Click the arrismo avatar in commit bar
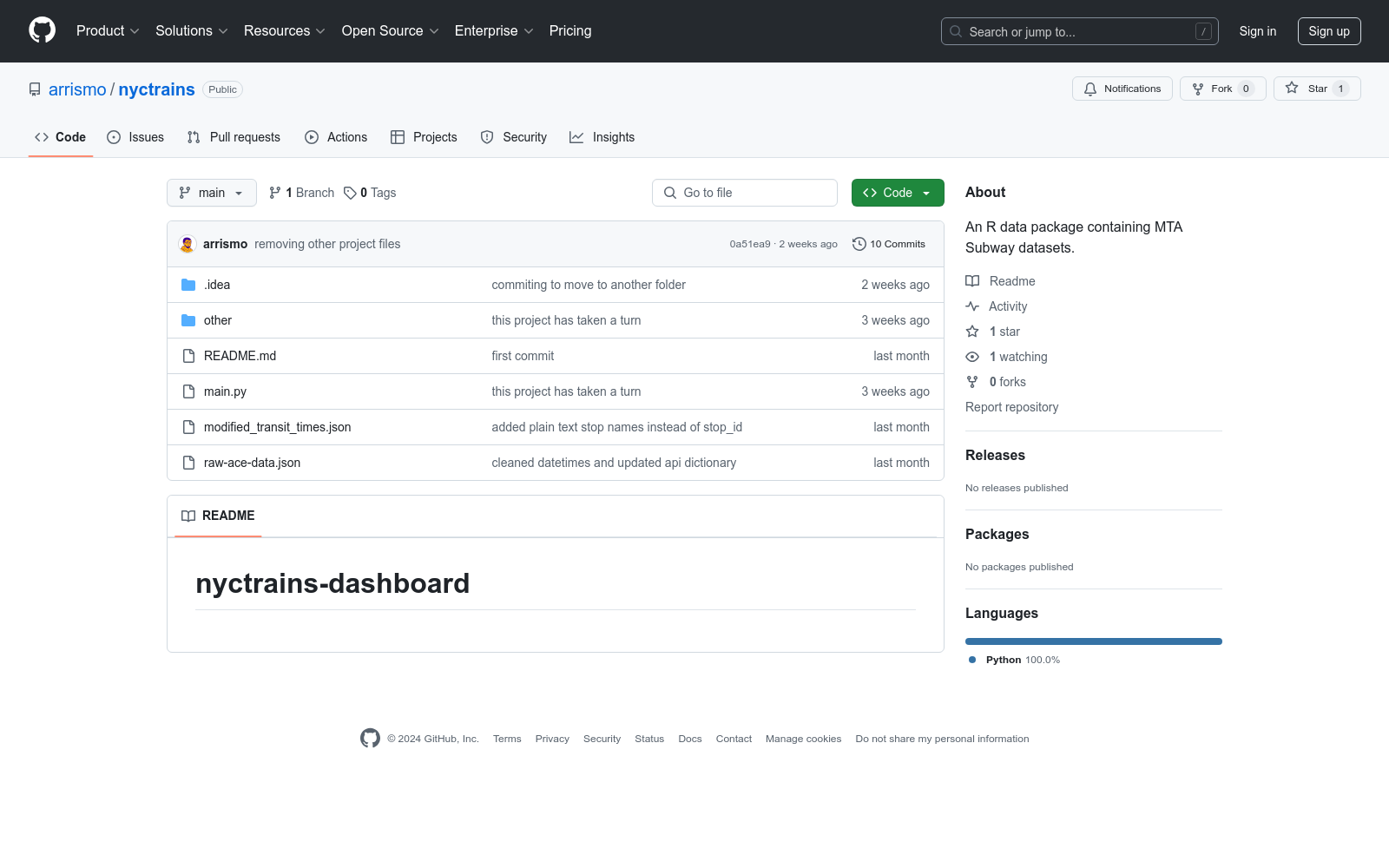Viewport: 1389px width, 868px height. 187,244
